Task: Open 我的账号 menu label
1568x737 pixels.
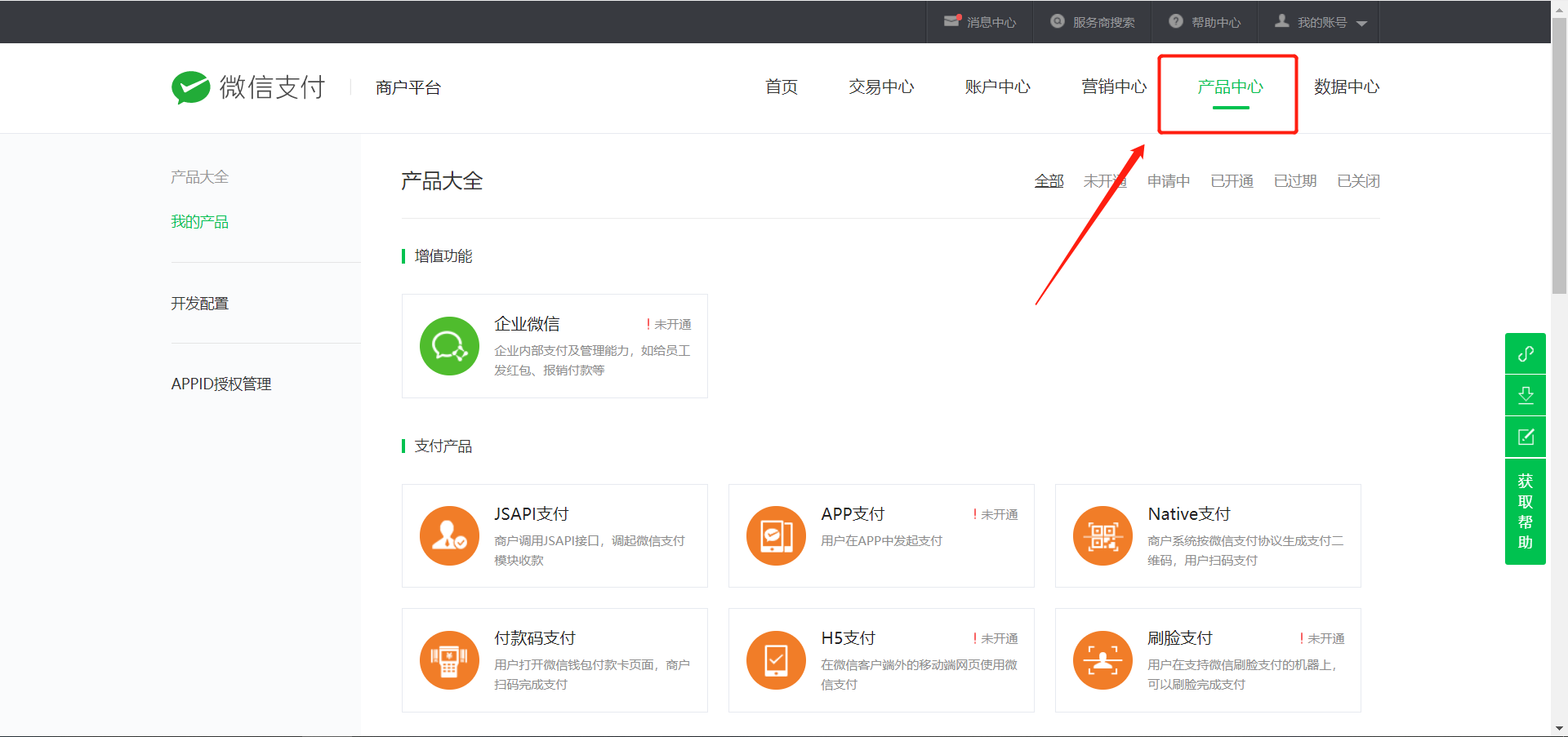Action: 1322,22
